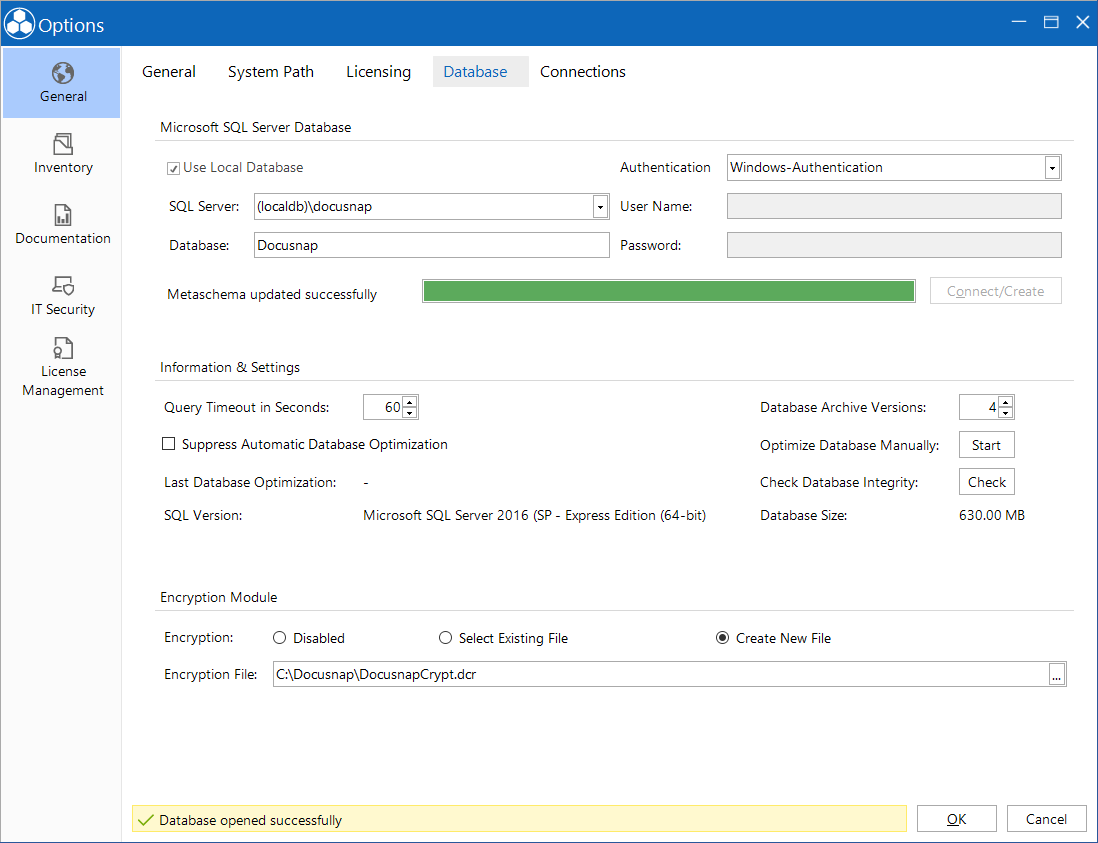
Task: Choose Select Existing File radio button
Action: (x=445, y=638)
